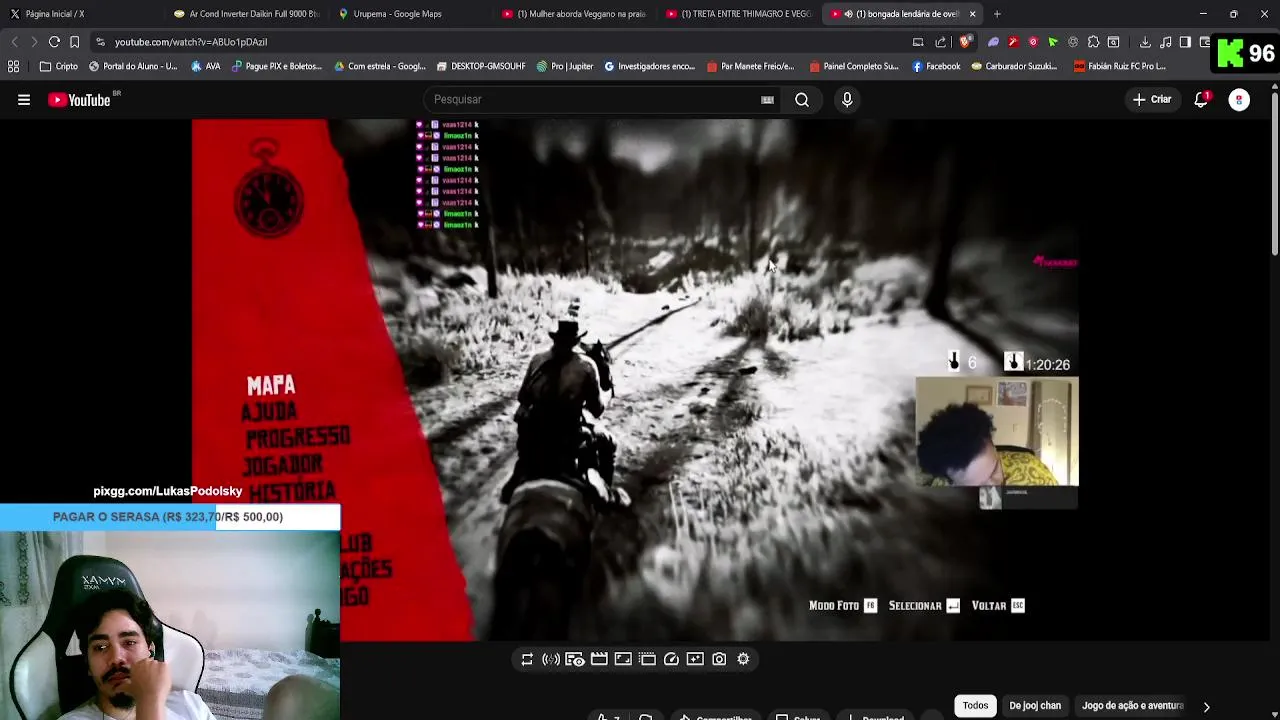Open the tab grid apps icon in bookmarks bar
Viewport: 1280px width, 720px height.
click(14, 66)
